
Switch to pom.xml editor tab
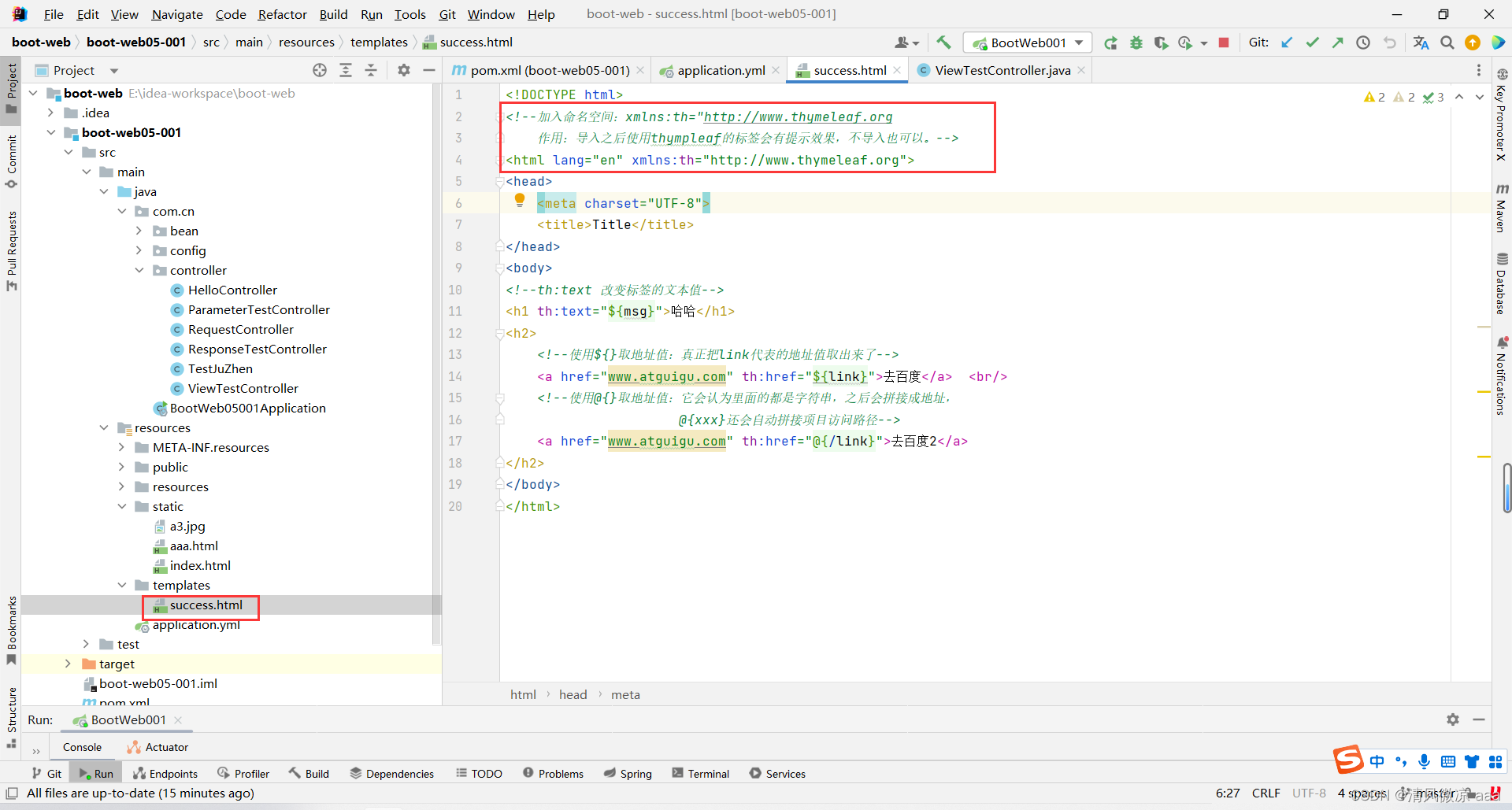tap(550, 70)
